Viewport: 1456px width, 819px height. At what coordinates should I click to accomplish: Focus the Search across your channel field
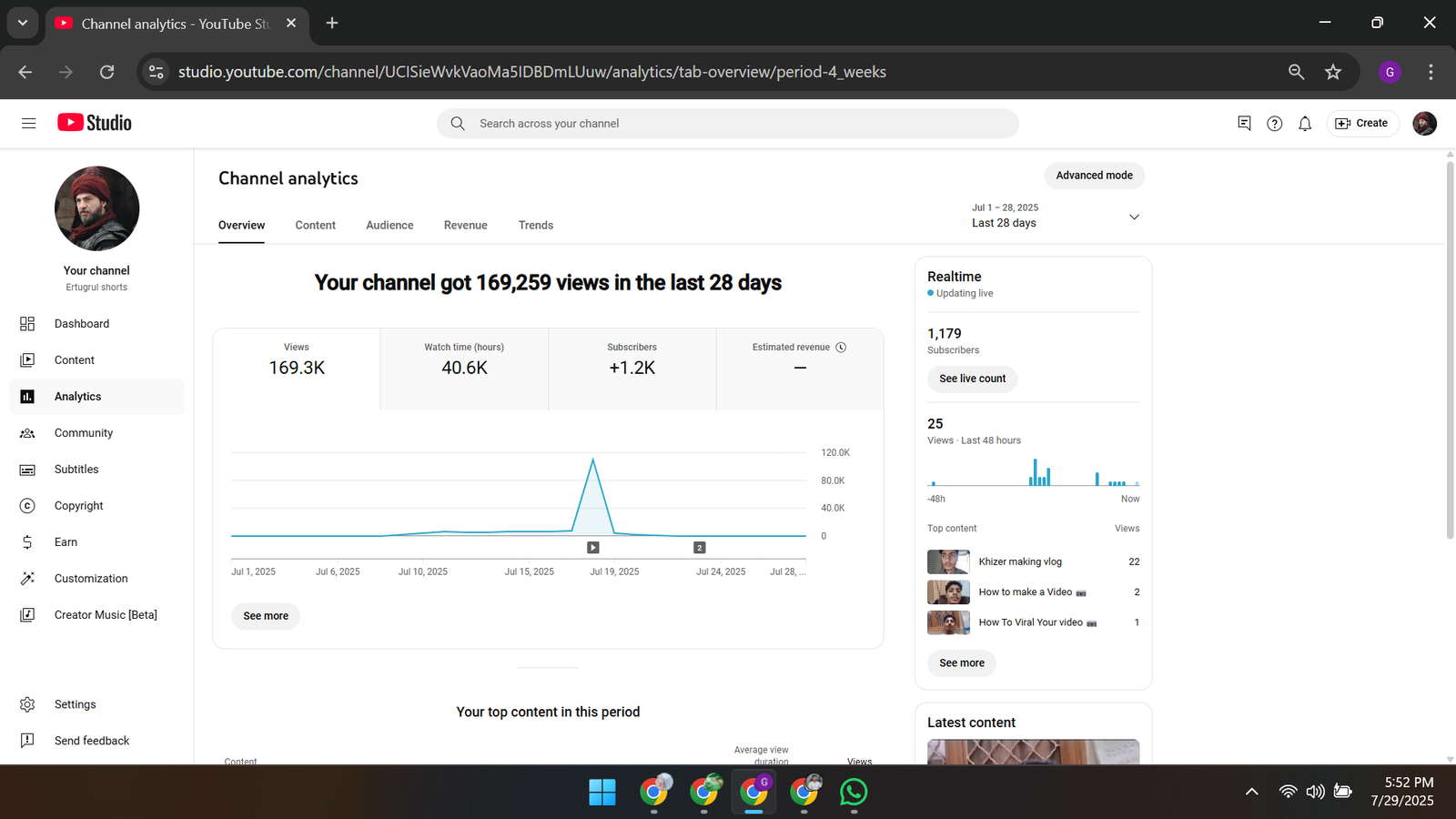[728, 124]
